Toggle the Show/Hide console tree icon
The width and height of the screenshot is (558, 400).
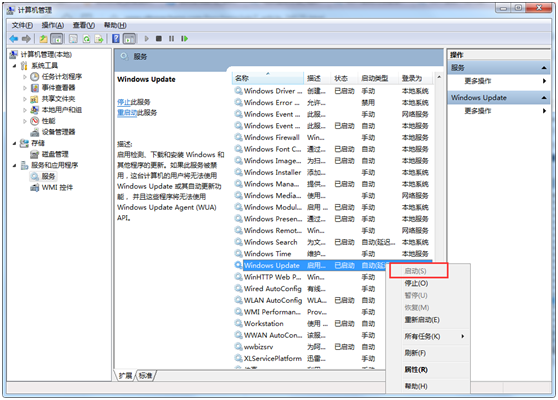[x=57, y=38]
